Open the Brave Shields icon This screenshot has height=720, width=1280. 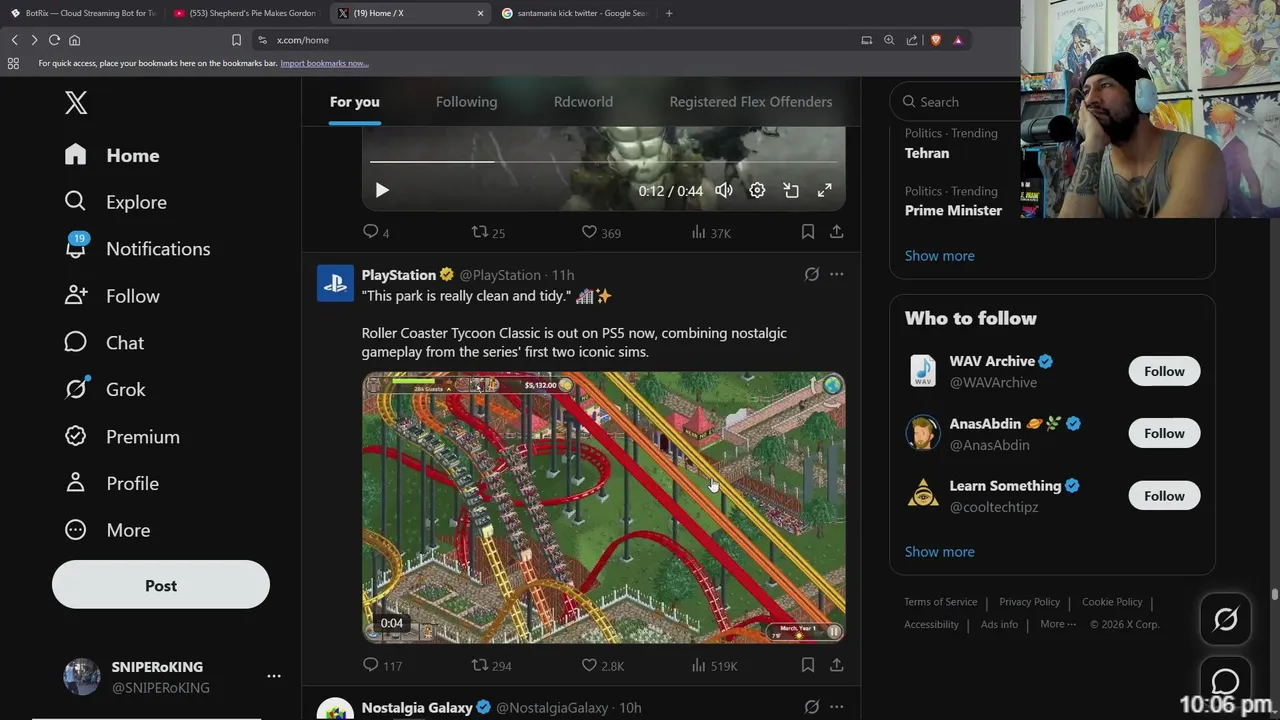click(936, 40)
